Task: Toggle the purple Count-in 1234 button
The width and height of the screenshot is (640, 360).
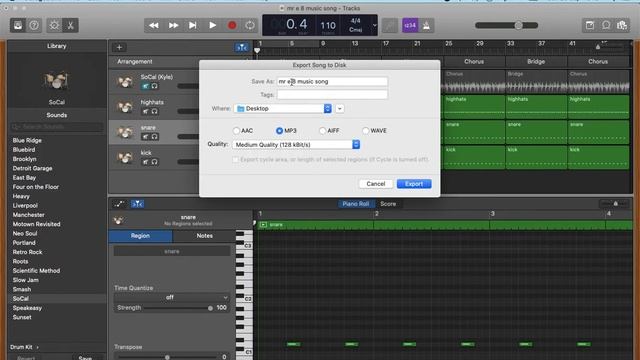Action: coord(410,25)
